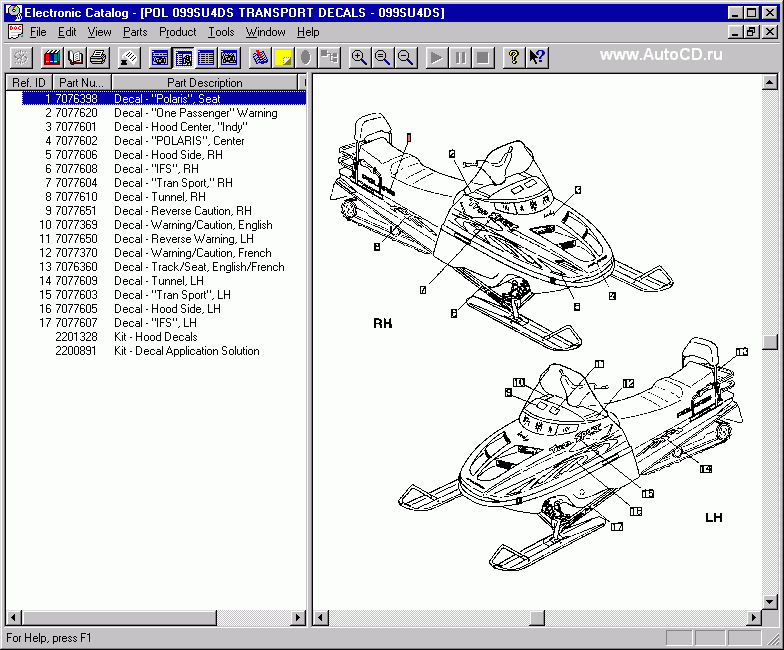The height and width of the screenshot is (650, 784).
Task: Open the Edit menu
Action: tap(67, 32)
